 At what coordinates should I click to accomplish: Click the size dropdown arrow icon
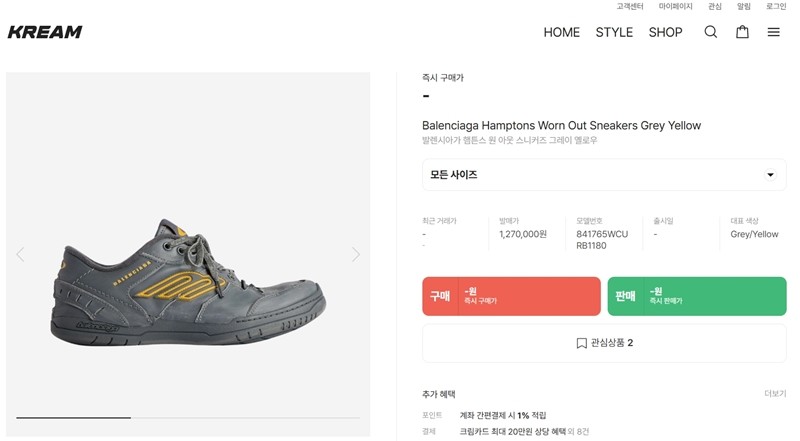(x=770, y=175)
